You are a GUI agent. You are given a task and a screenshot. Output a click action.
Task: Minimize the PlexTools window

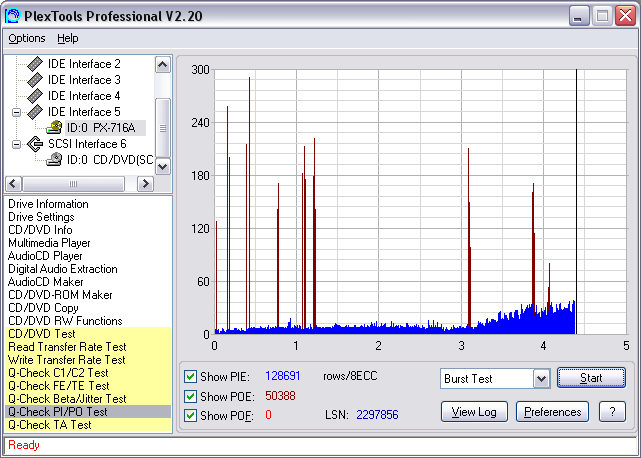point(579,16)
